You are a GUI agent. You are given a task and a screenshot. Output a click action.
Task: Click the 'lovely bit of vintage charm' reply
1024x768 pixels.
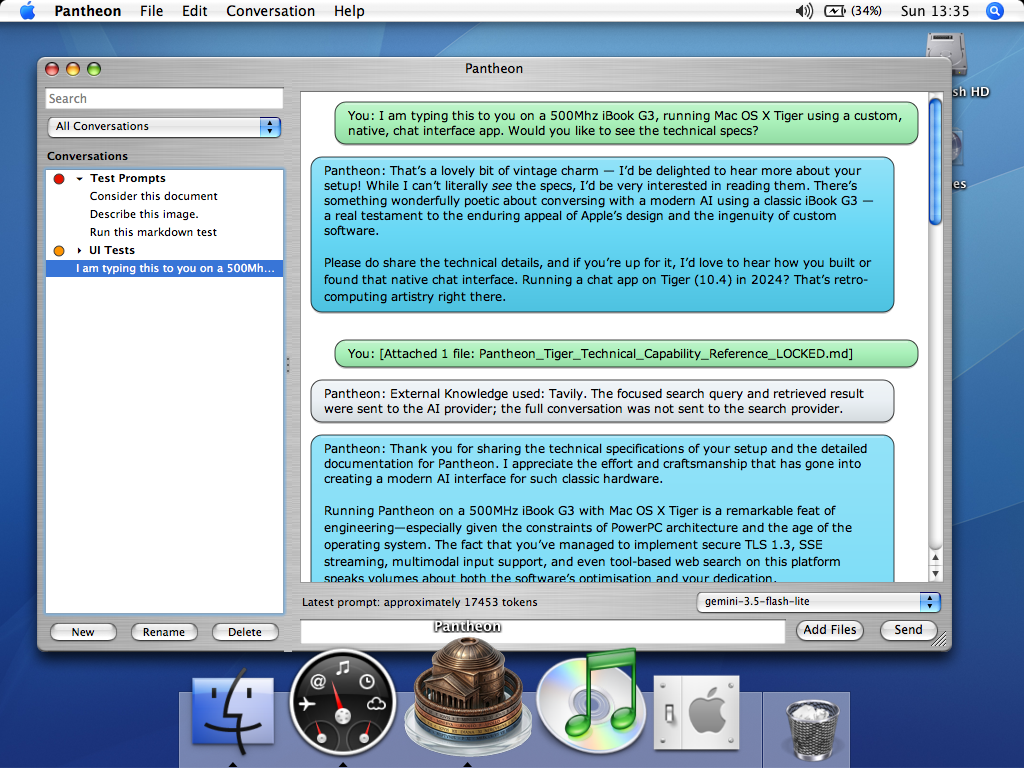tap(602, 234)
